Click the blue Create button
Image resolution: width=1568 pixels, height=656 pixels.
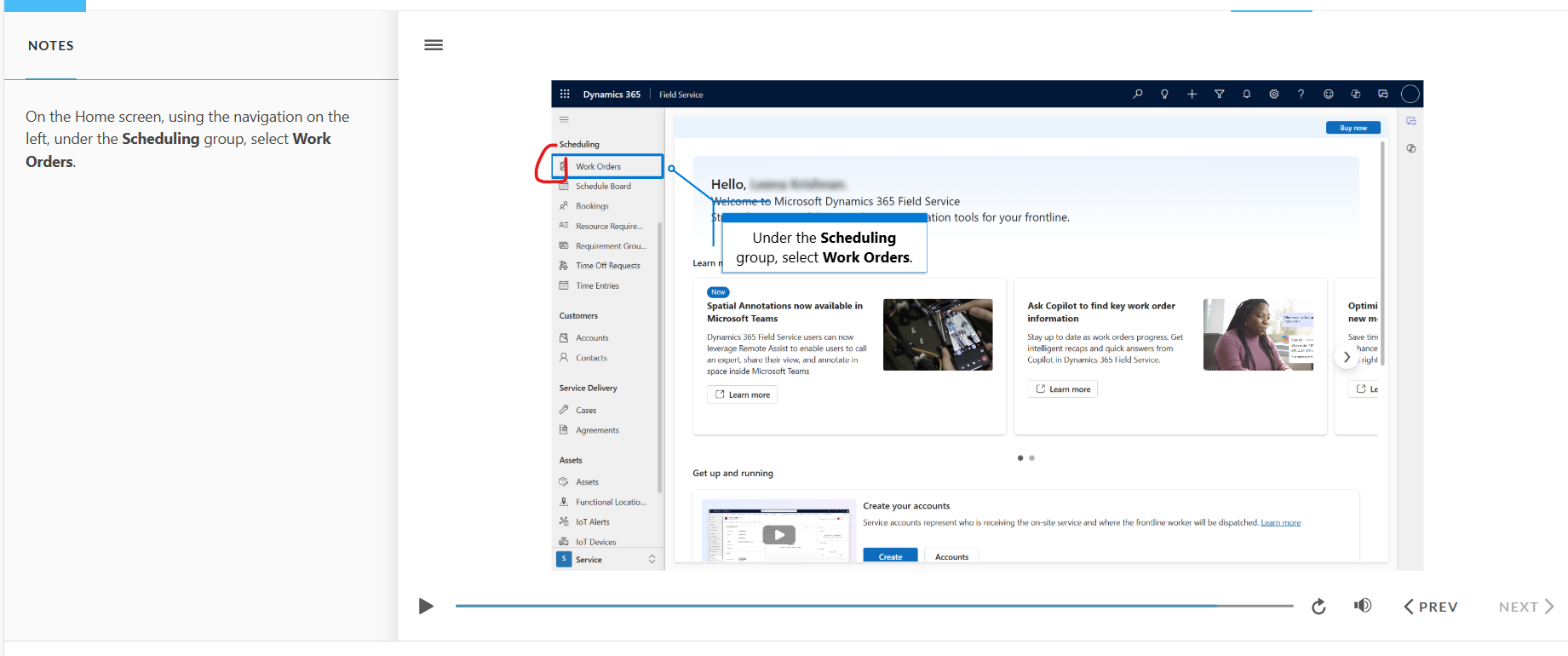click(x=891, y=556)
